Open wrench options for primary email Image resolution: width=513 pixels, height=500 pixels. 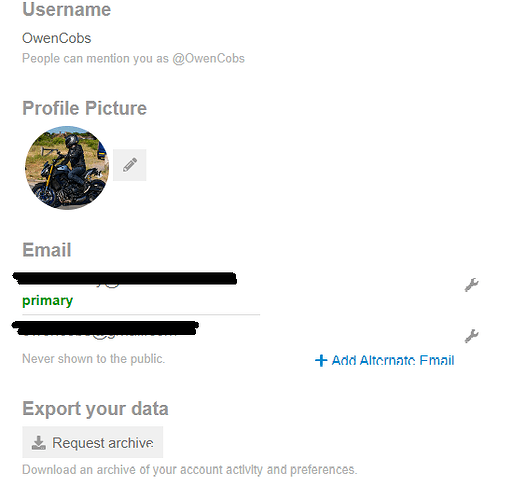coord(472,285)
